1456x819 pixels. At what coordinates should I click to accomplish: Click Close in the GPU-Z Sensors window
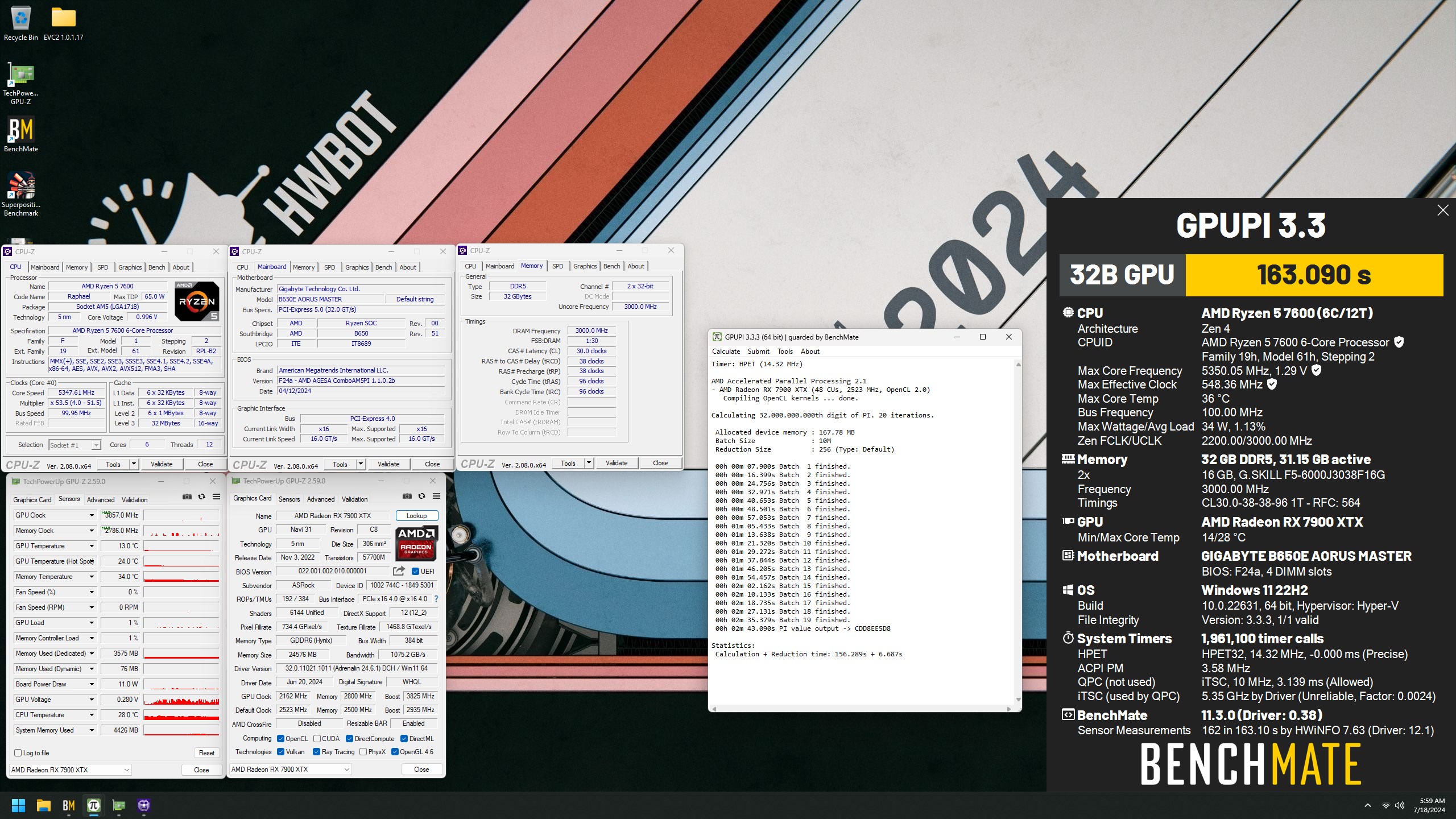(201, 770)
